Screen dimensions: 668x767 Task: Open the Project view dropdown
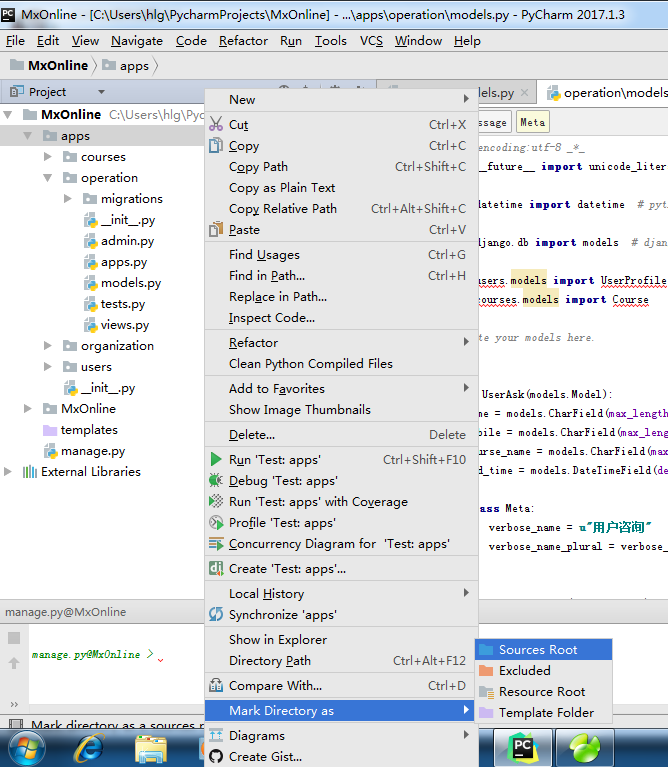click(x=101, y=92)
